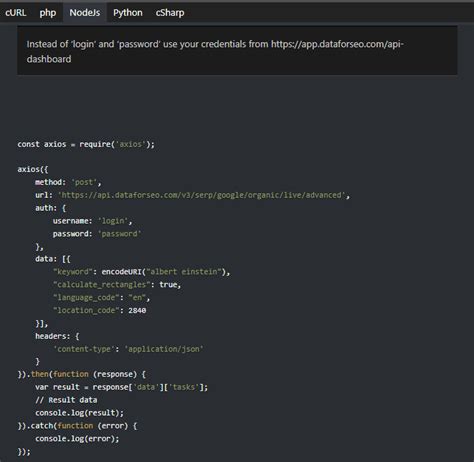Click the 'auth: {' line
This screenshot has height=462, width=474.
pos(51,208)
